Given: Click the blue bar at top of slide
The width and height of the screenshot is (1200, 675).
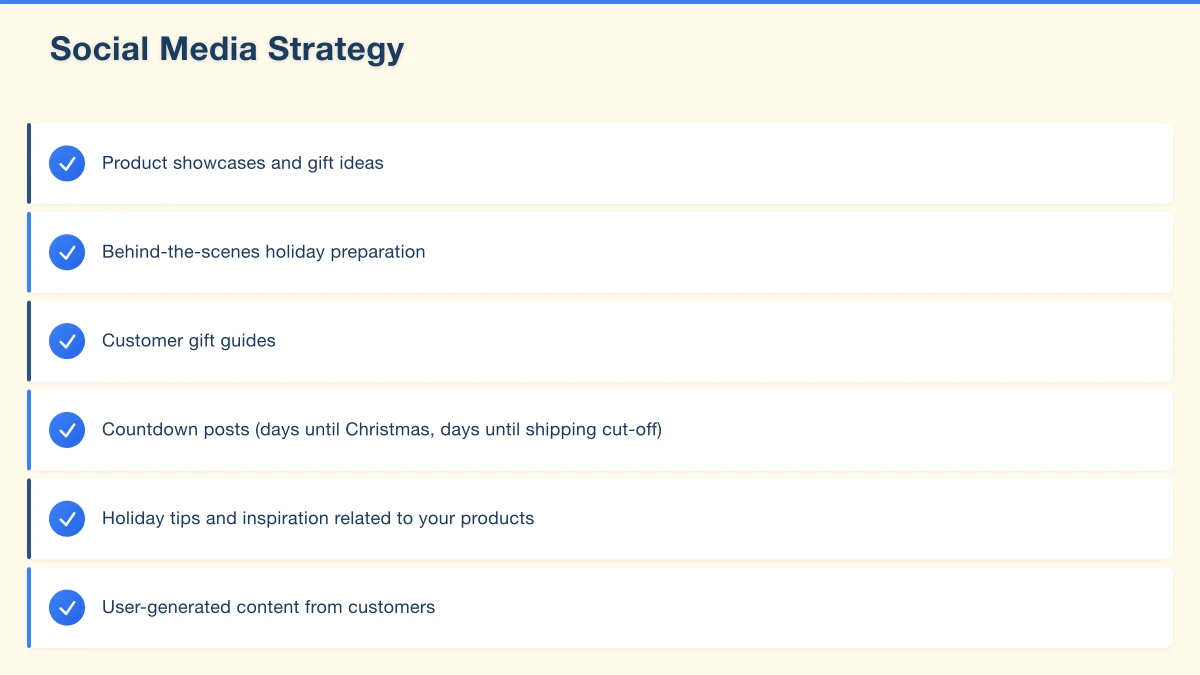Looking at the screenshot, I should point(600,2).
